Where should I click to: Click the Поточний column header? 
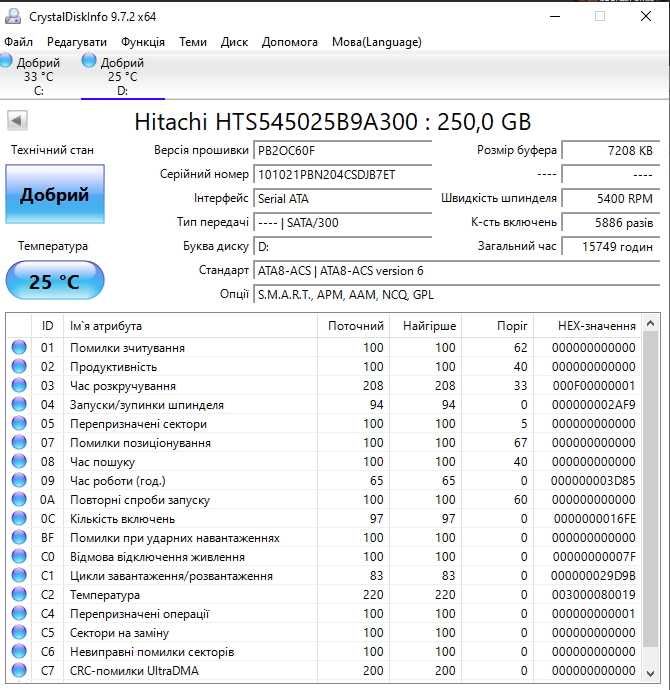pyautogui.click(x=353, y=326)
